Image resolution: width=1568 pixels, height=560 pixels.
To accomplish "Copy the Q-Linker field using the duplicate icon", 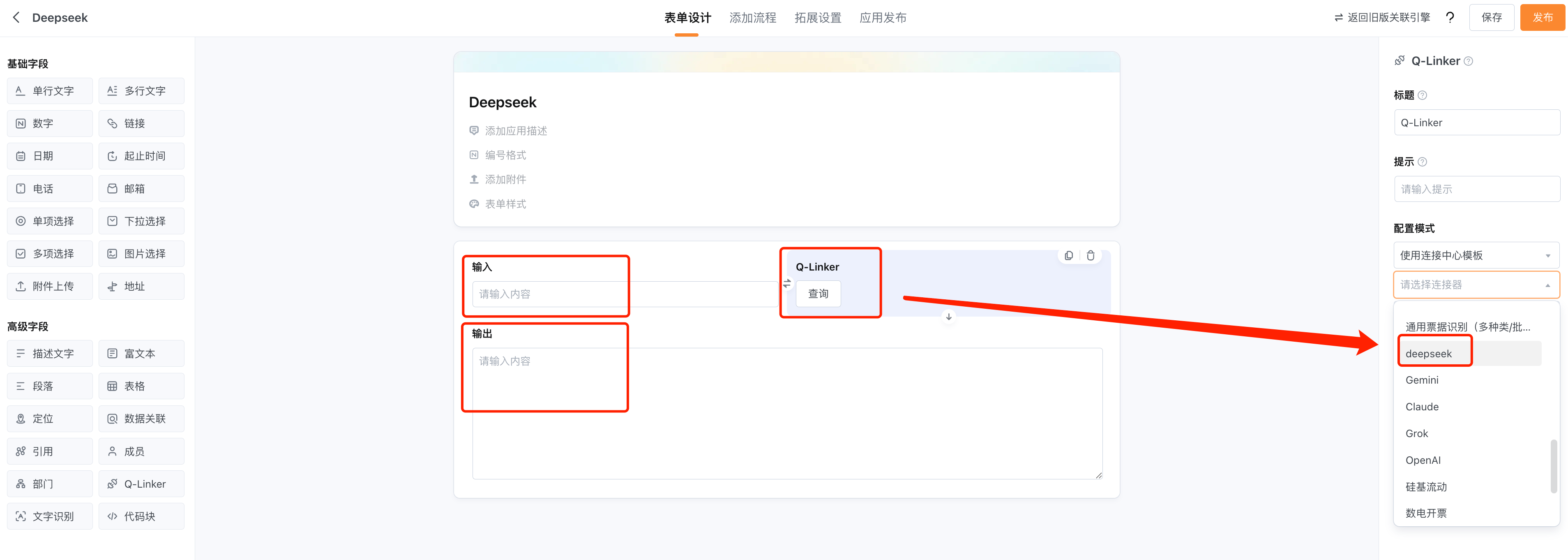I will click(1069, 256).
